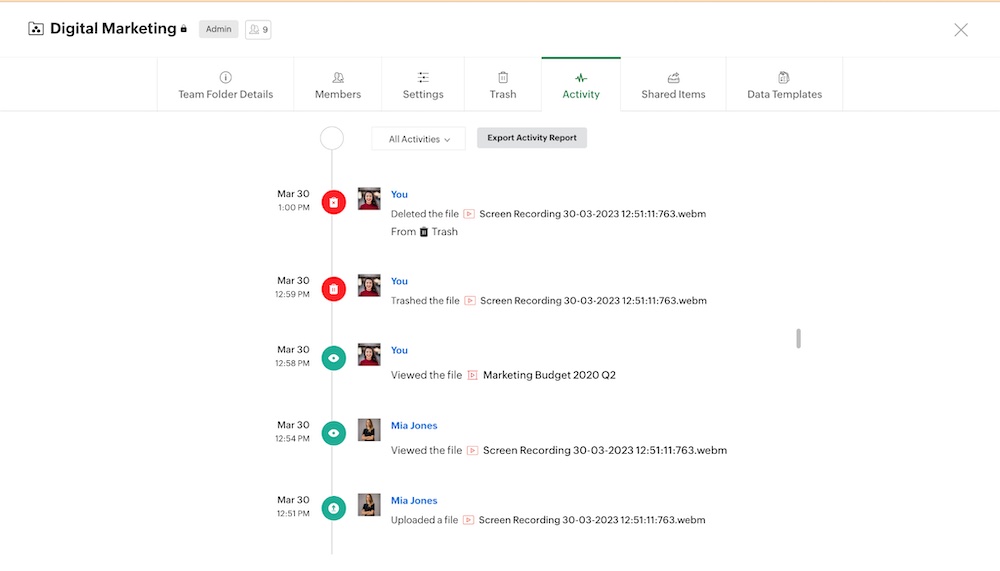This screenshot has height=571, width=1000.
Task: Click Mia Jones avatar on Uploaded a file entry
Action: (x=369, y=505)
